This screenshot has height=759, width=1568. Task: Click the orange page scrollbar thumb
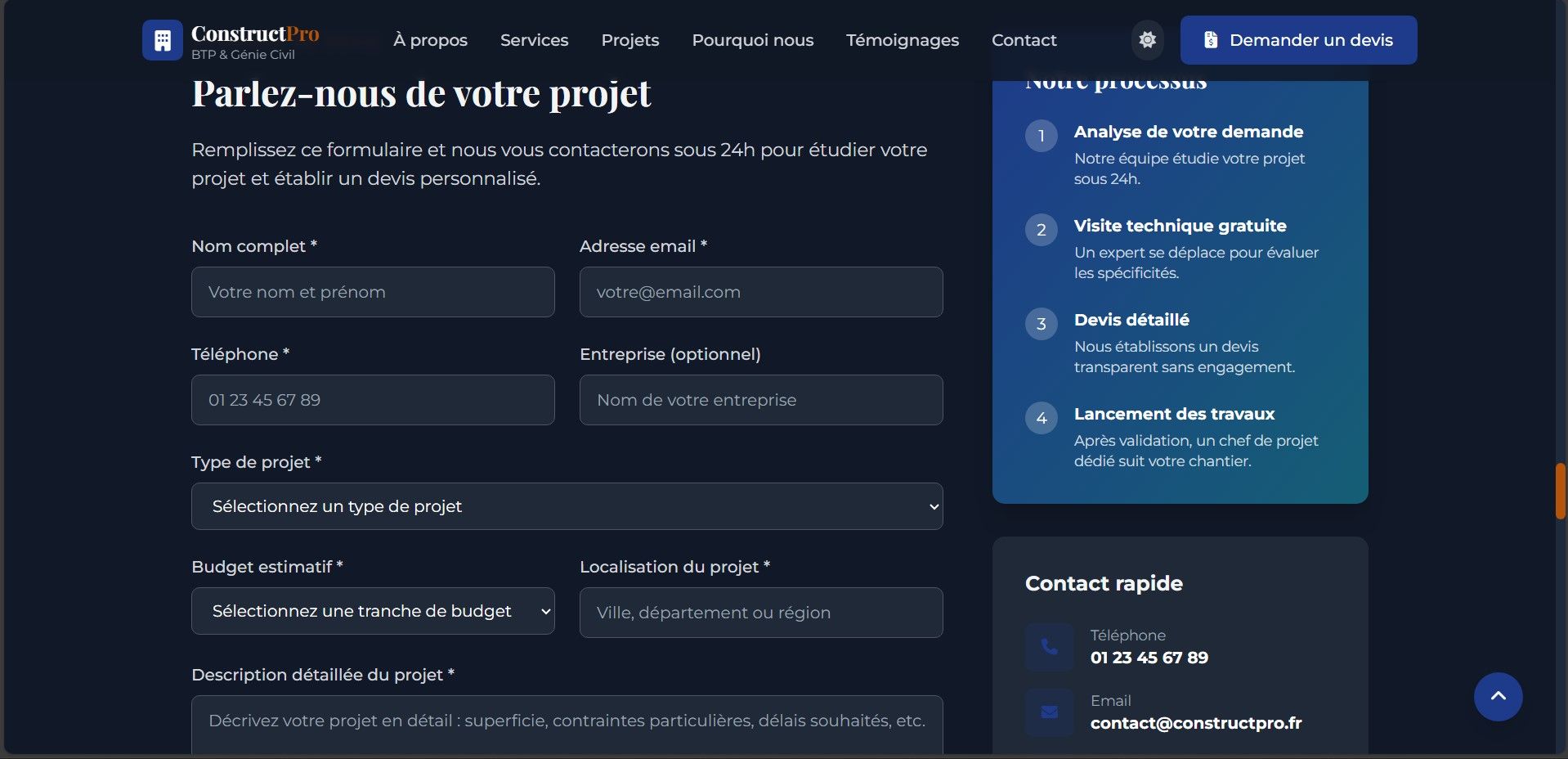(1560, 491)
